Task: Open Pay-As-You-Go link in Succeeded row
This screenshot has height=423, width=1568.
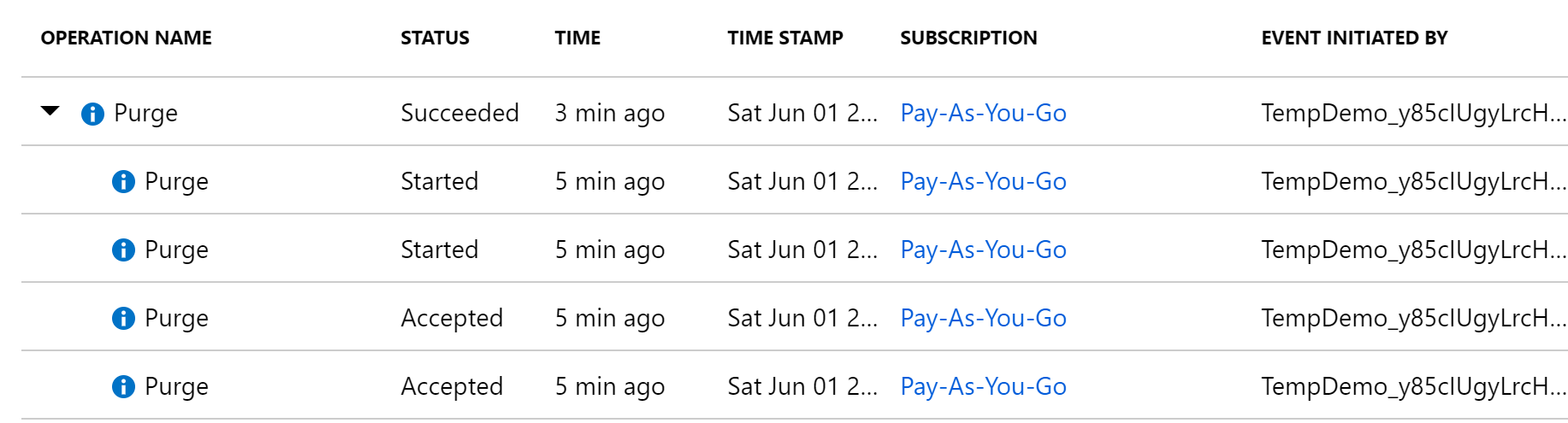Action: (x=983, y=113)
